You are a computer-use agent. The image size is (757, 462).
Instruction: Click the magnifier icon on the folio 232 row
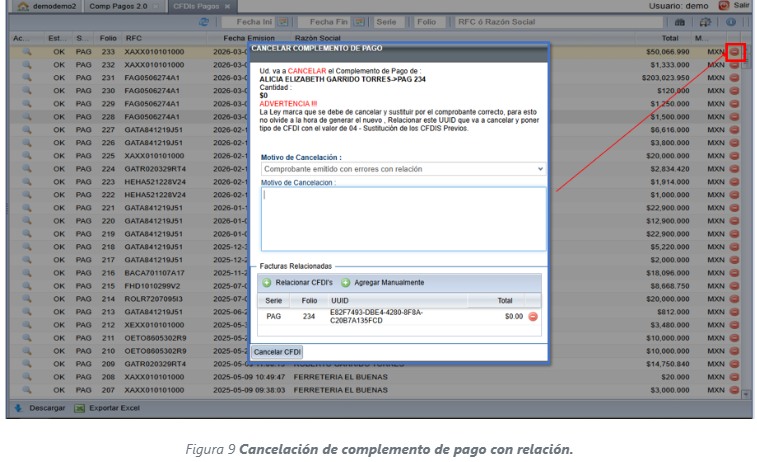pos(27,64)
